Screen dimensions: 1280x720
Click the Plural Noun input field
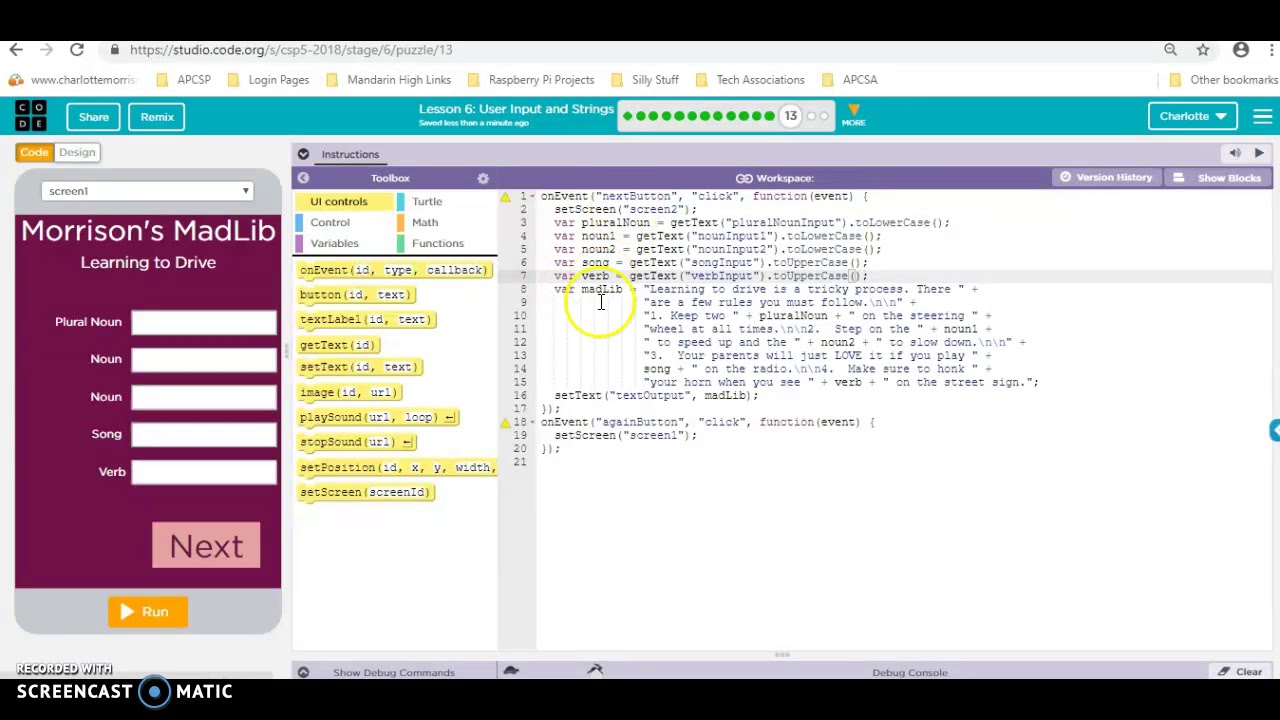204,322
